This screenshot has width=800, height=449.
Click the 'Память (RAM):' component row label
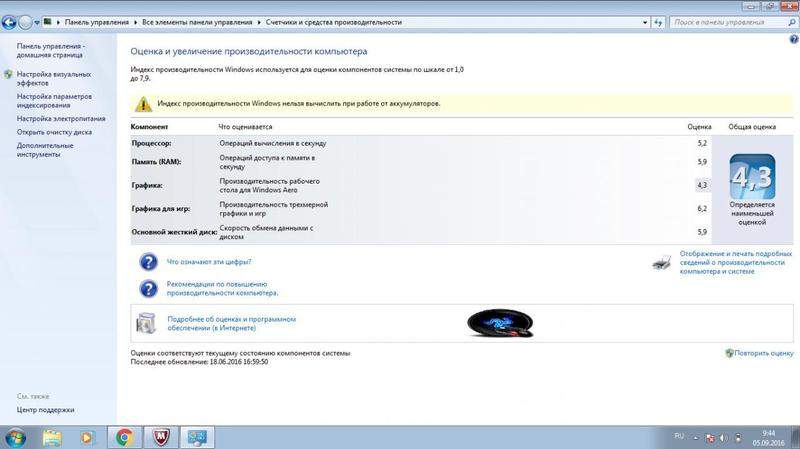[156, 162]
